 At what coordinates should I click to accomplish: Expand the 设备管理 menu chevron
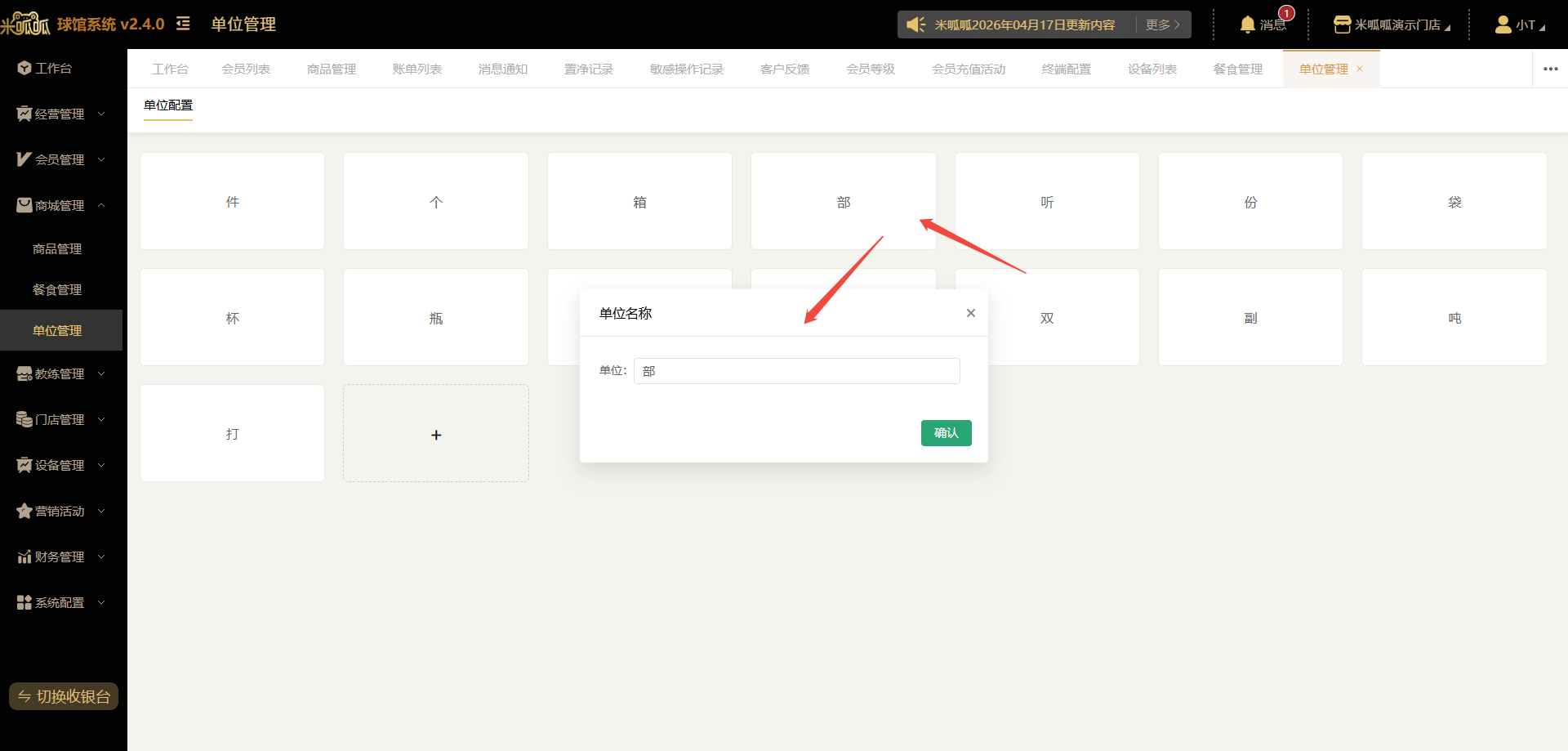pyautogui.click(x=101, y=465)
